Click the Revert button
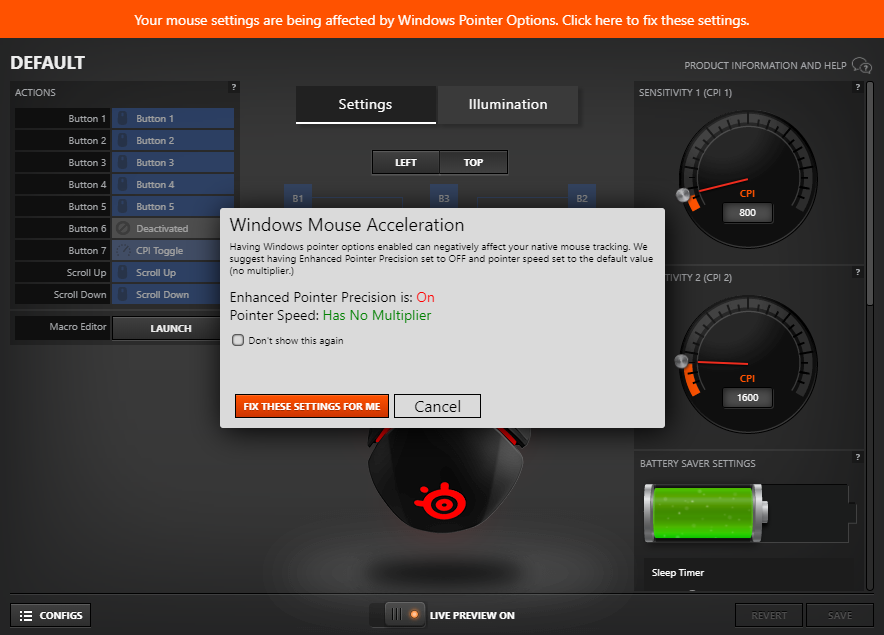The height and width of the screenshot is (635, 884). point(769,615)
